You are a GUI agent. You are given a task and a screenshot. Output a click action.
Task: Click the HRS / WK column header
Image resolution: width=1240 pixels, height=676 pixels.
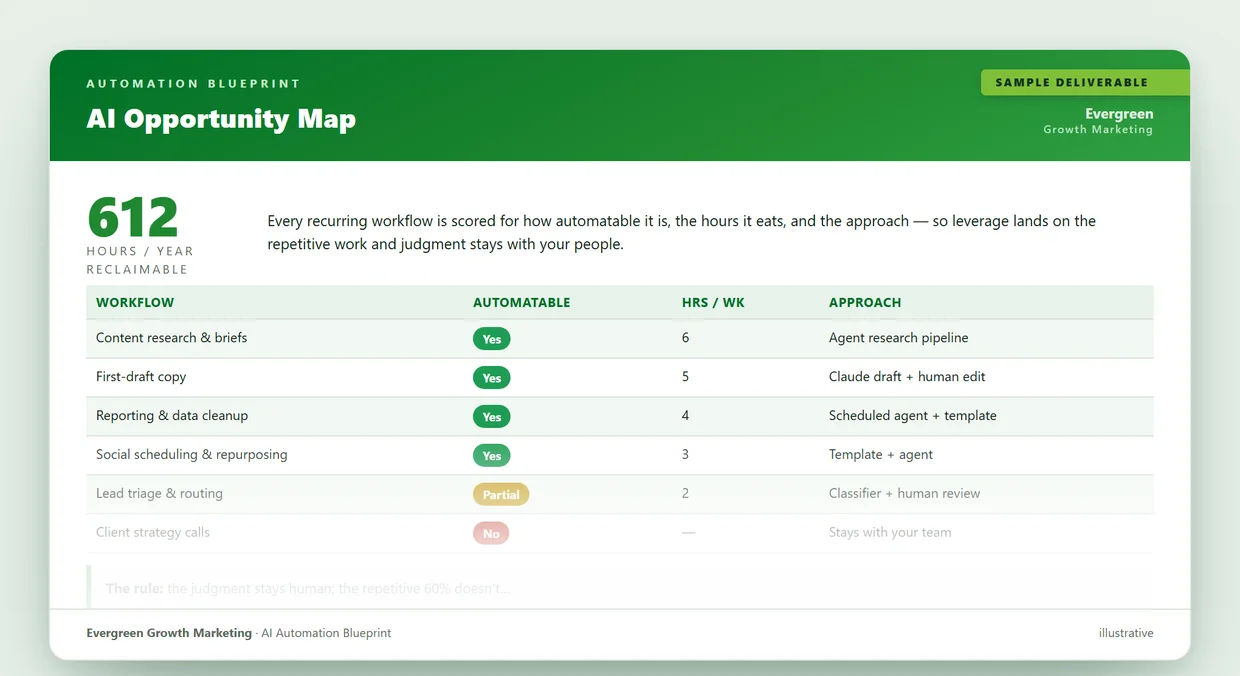tap(713, 302)
